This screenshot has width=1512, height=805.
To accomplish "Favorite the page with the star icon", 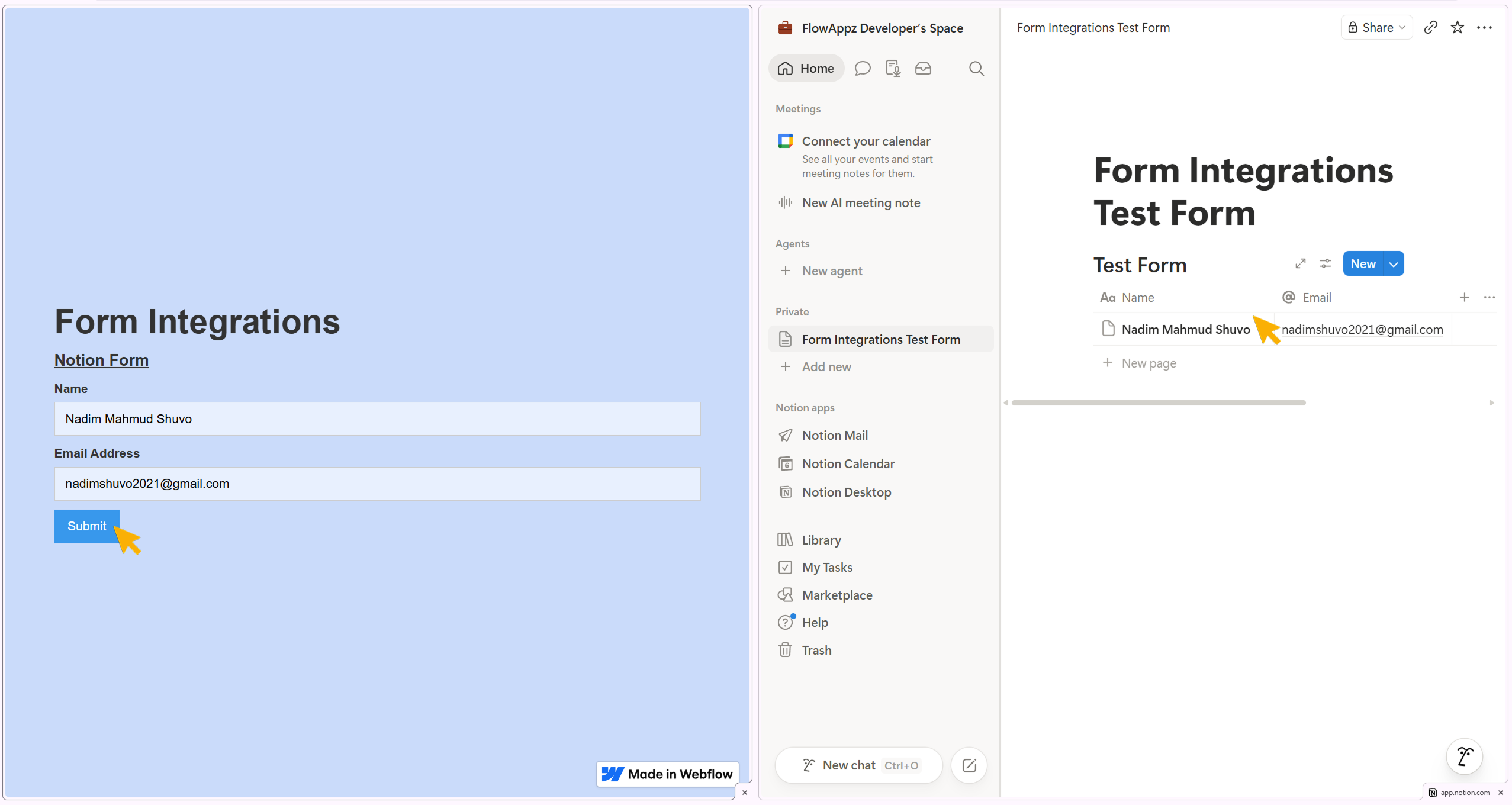I will (x=1458, y=28).
